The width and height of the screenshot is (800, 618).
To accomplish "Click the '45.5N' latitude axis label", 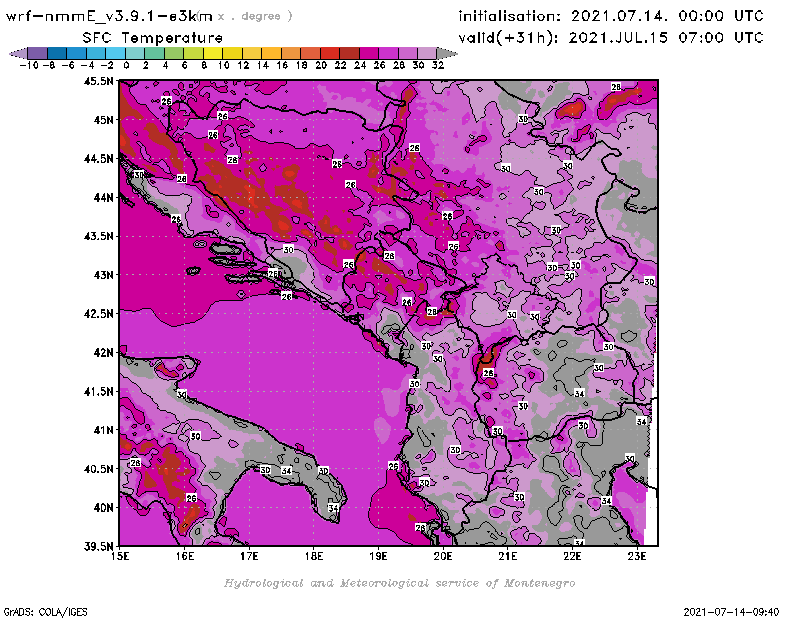I will (x=98, y=81).
